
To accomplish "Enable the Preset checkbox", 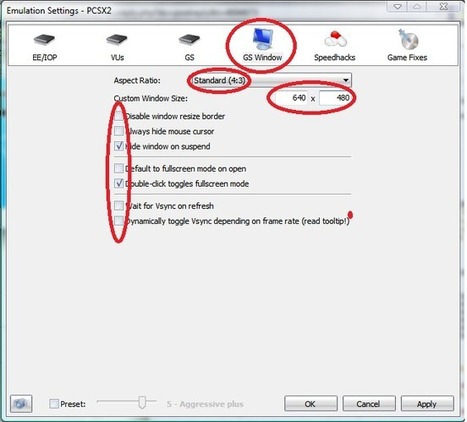I will point(54,404).
